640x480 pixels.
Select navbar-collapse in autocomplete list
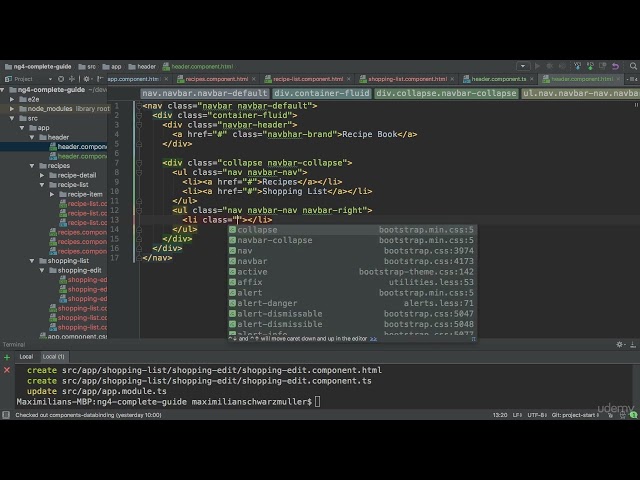(x=274, y=240)
